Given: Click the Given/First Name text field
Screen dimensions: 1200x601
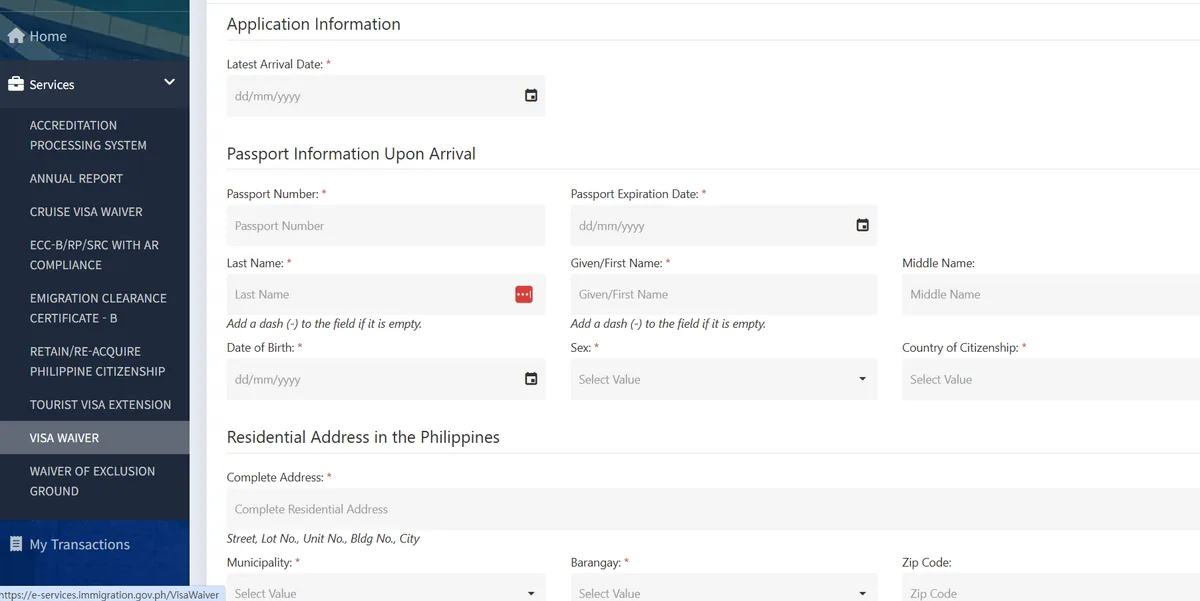Looking at the screenshot, I should coord(724,294).
